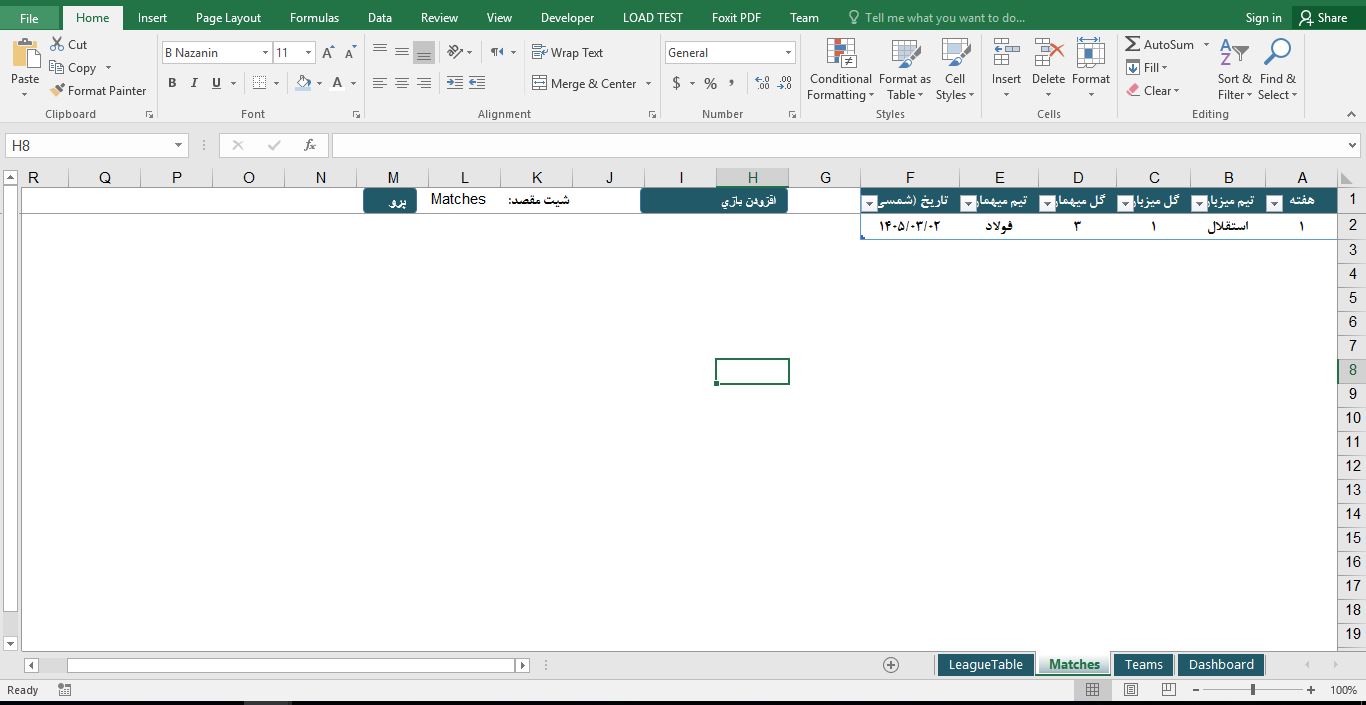Image resolution: width=1366 pixels, height=705 pixels.
Task: Expand the formula bar
Action: tap(1353, 145)
